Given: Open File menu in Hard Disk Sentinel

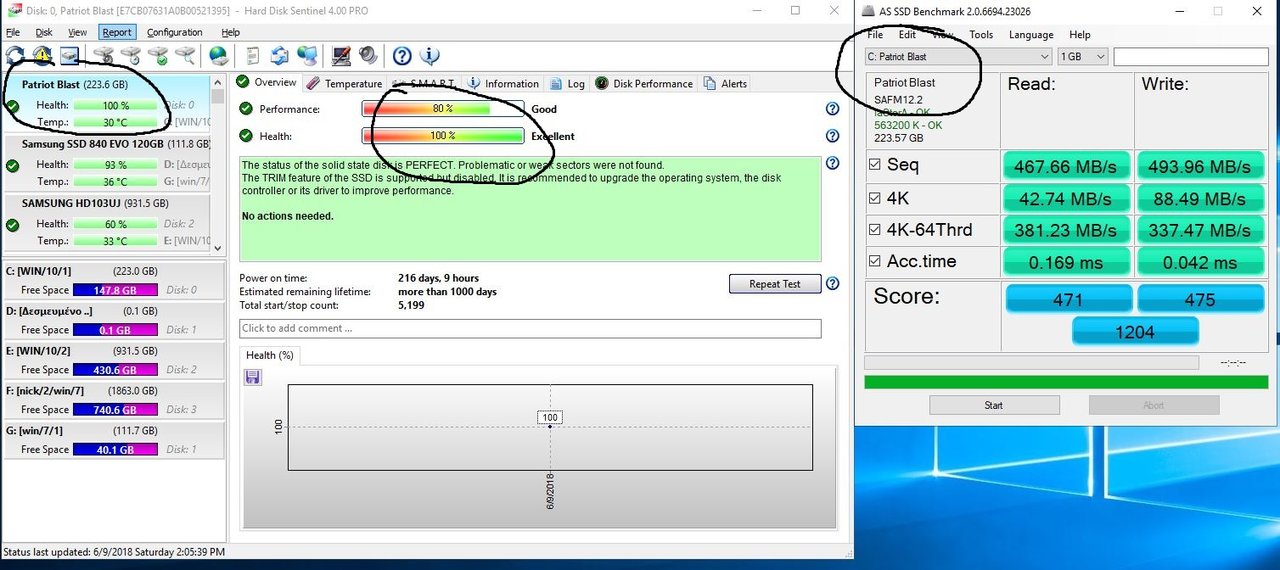Looking at the screenshot, I should point(12,32).
